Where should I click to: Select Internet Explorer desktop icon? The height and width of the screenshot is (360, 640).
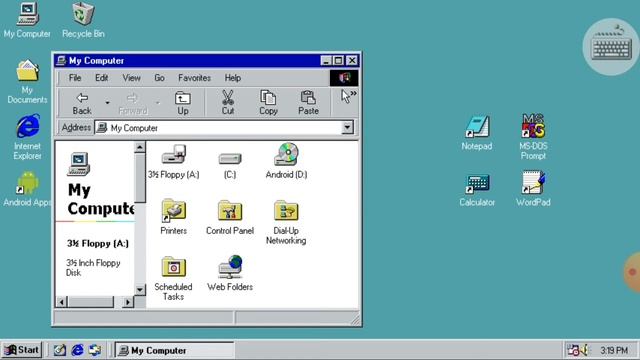27,138
